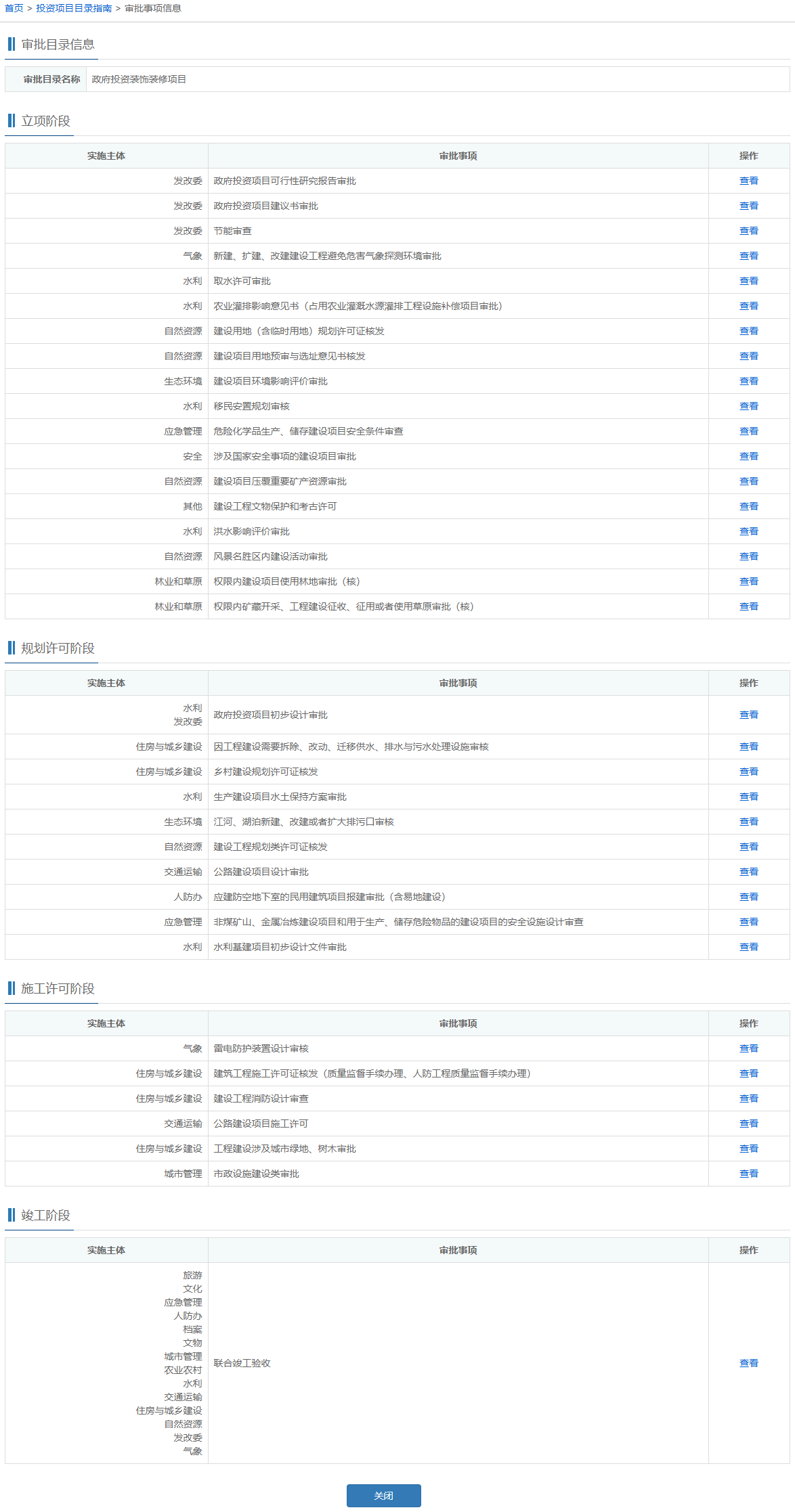Click 查看 for 政府投资项目初步设计审批
The image size is (795, 1512).
point(748,715)
